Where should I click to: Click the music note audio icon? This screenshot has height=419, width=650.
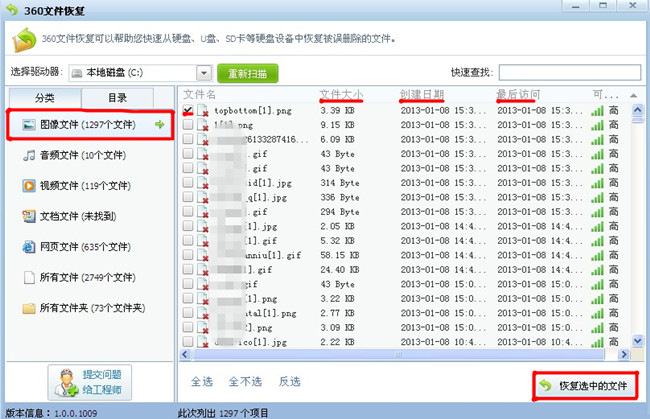[29, 155]
